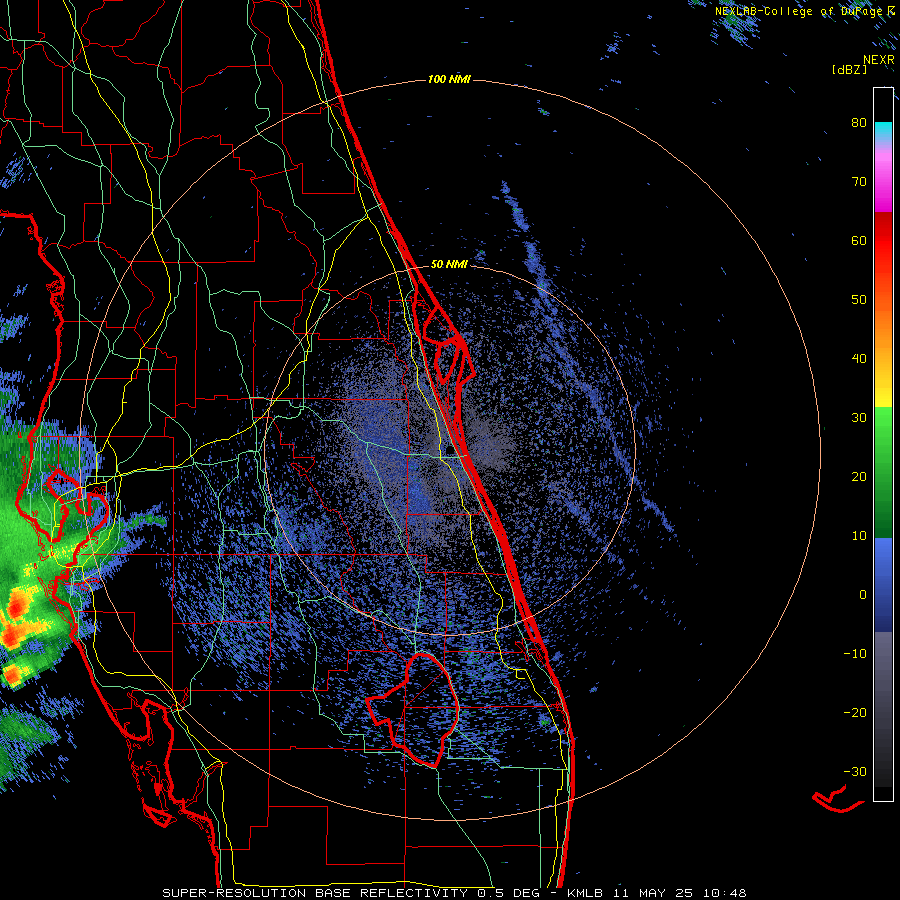900x900 pixels.
Task: Click the 70 value on the dBZ scale
Action: tap(859, 182)
